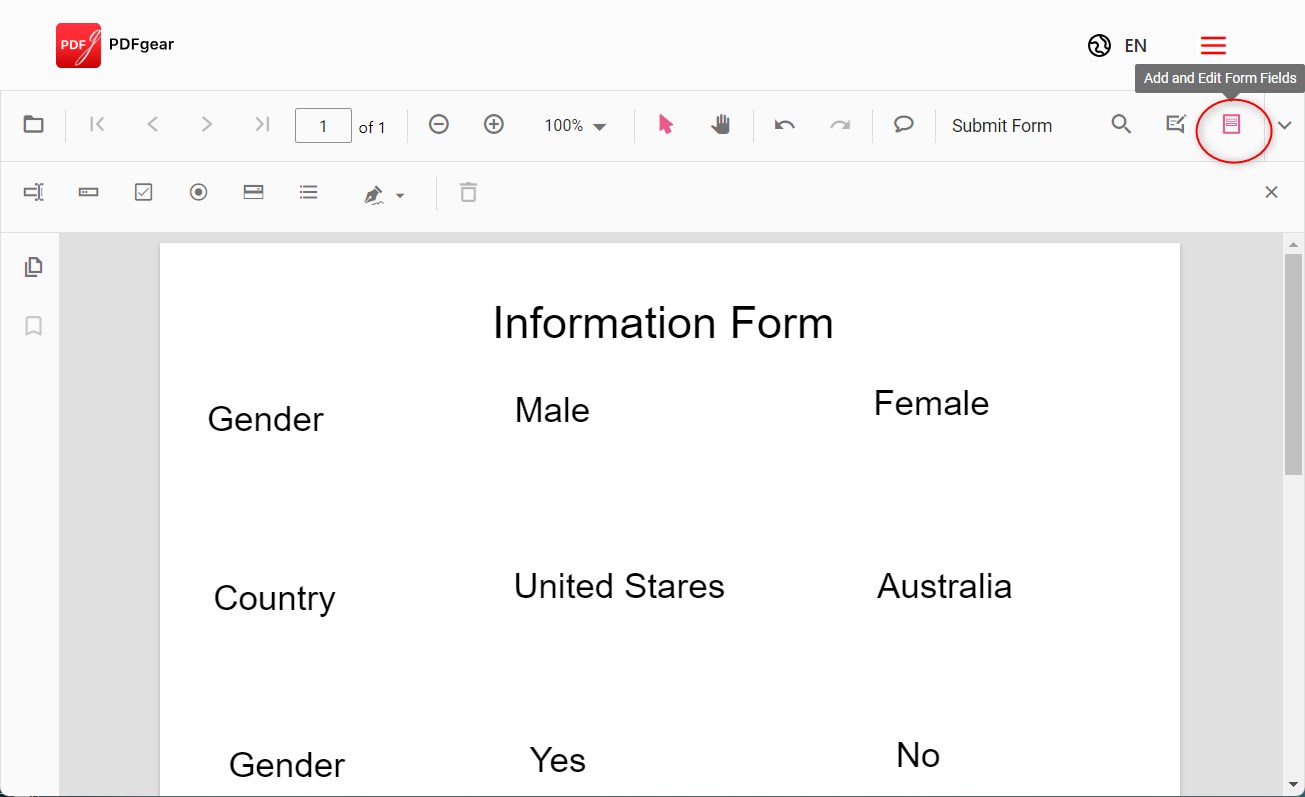Go to the next page
Viewport: 1305px width, 797px height.
[207, 124]
